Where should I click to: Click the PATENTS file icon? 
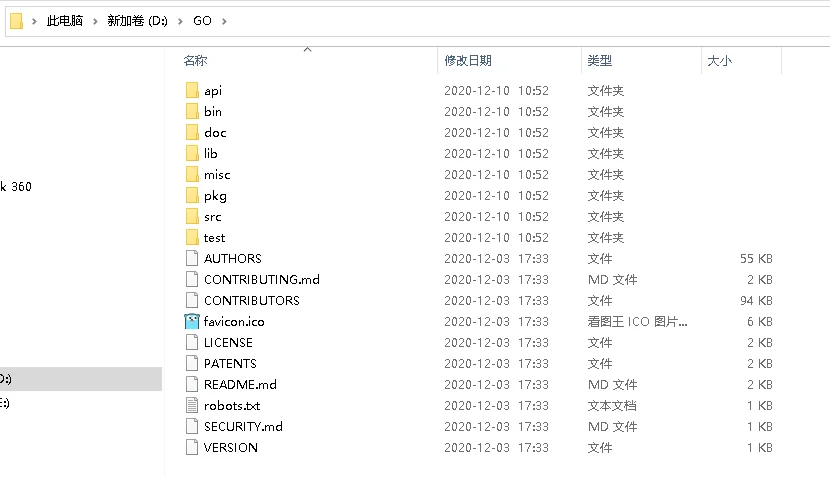point(192,364)
